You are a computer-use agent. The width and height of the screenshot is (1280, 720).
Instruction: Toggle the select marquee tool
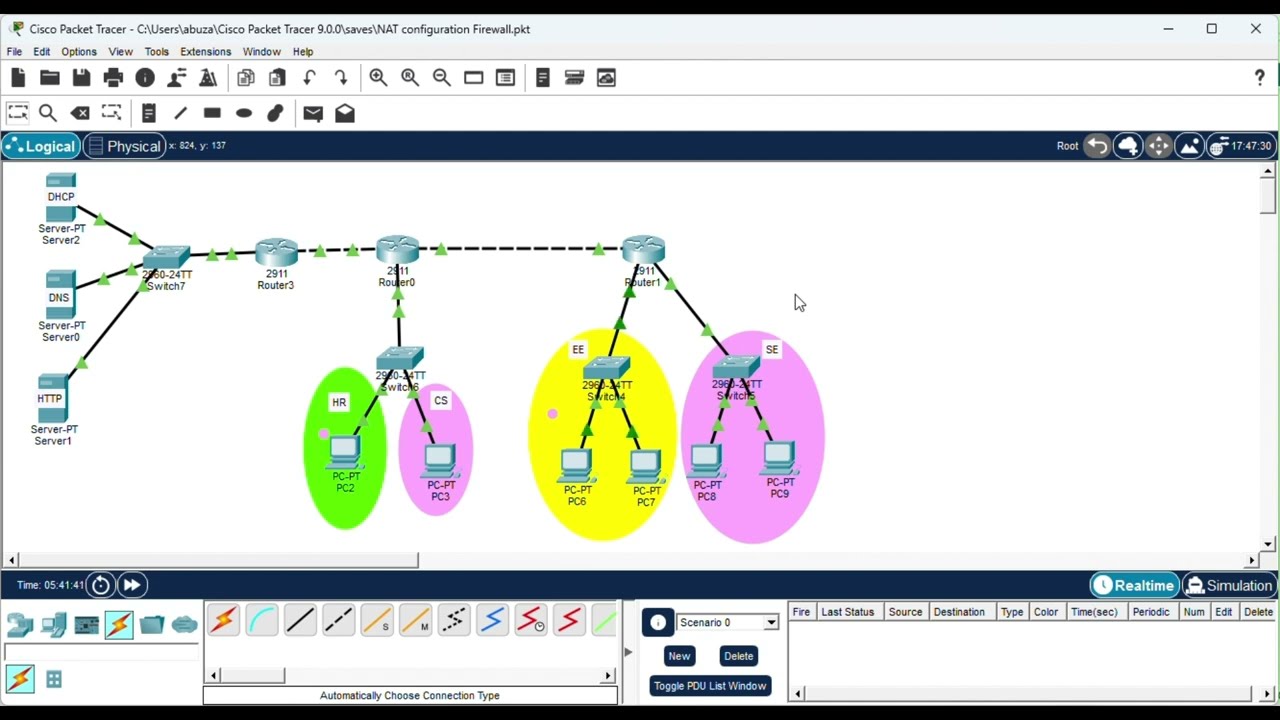17,113
